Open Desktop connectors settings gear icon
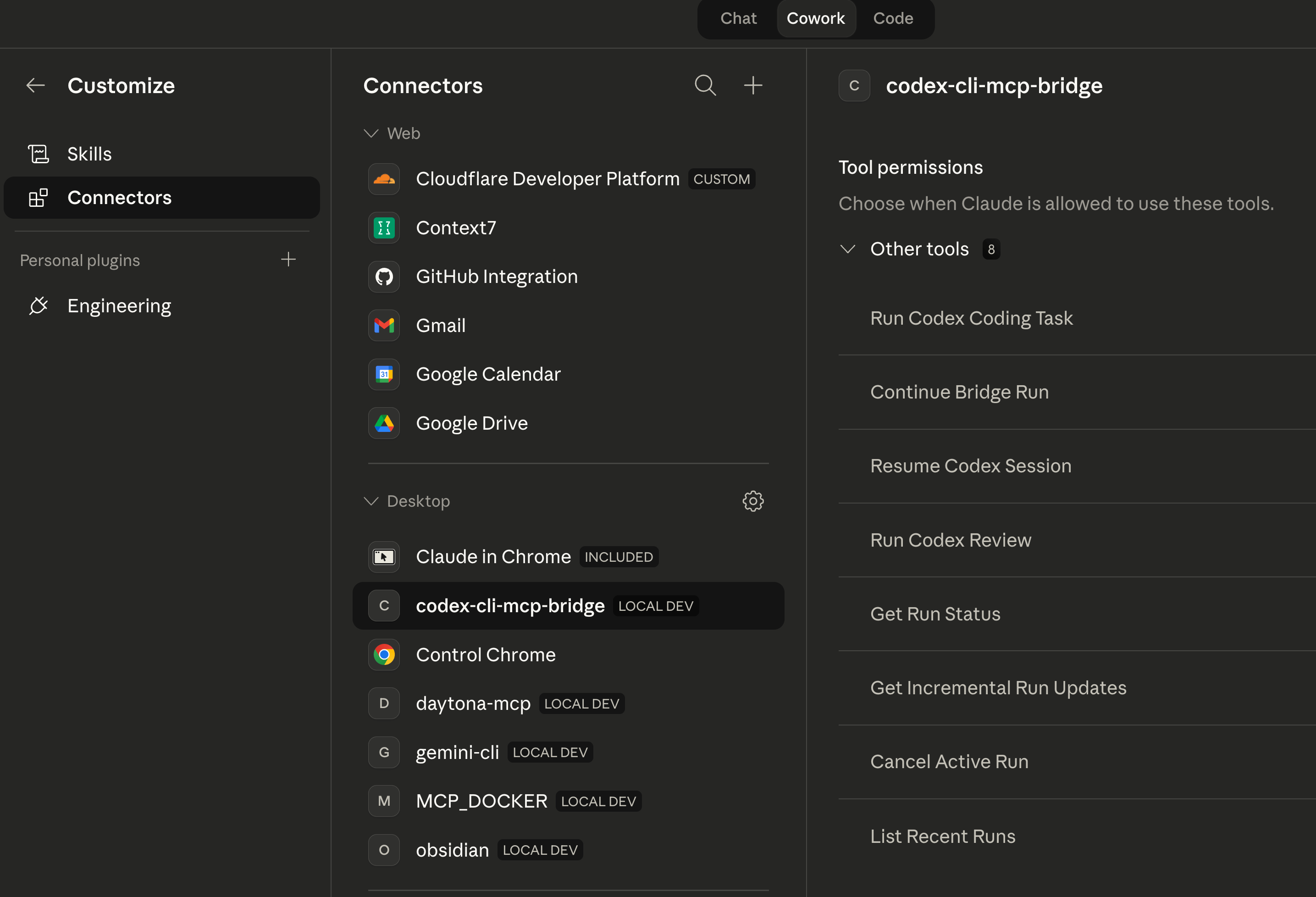1316x897 pixels. coord(752,501)
